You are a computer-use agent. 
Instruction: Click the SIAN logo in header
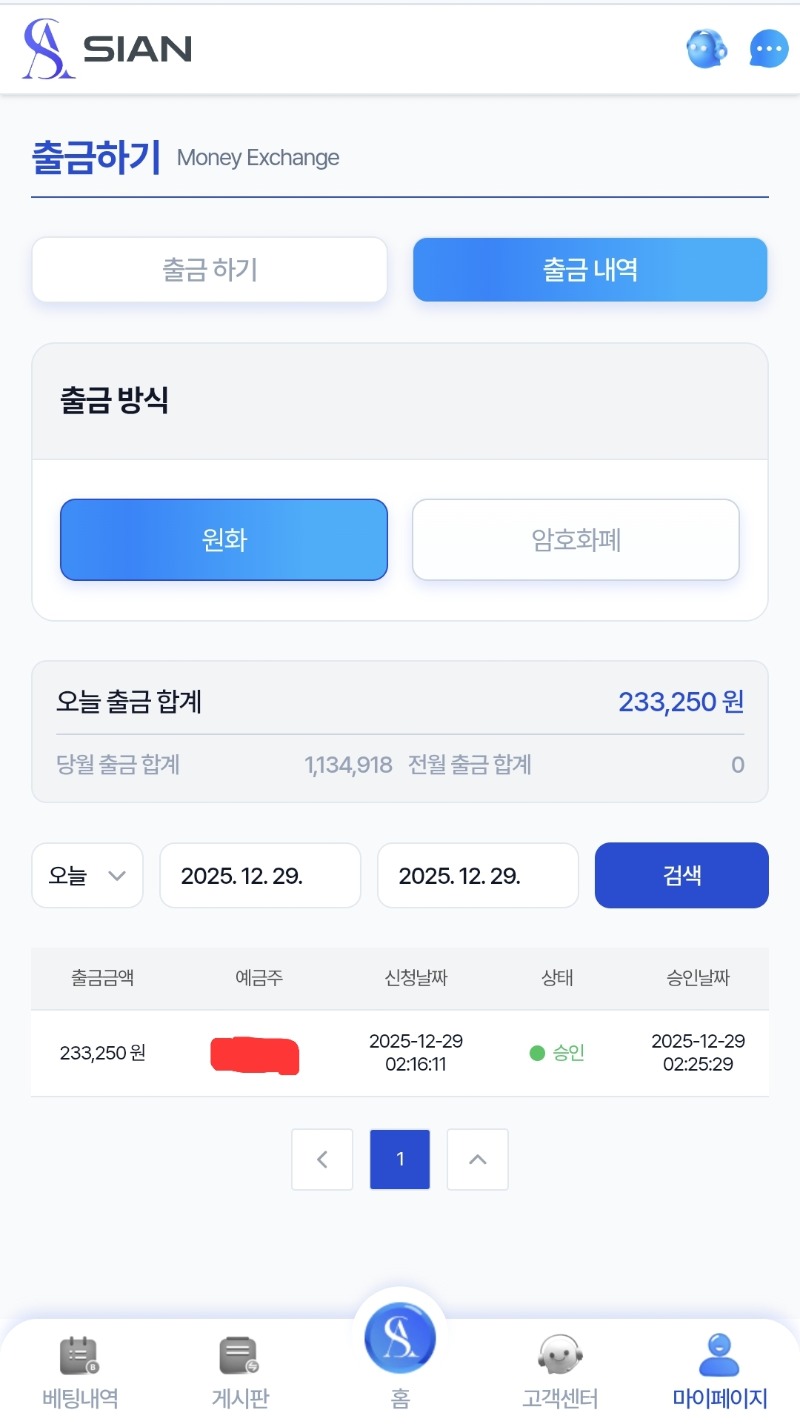pos(107,49)
